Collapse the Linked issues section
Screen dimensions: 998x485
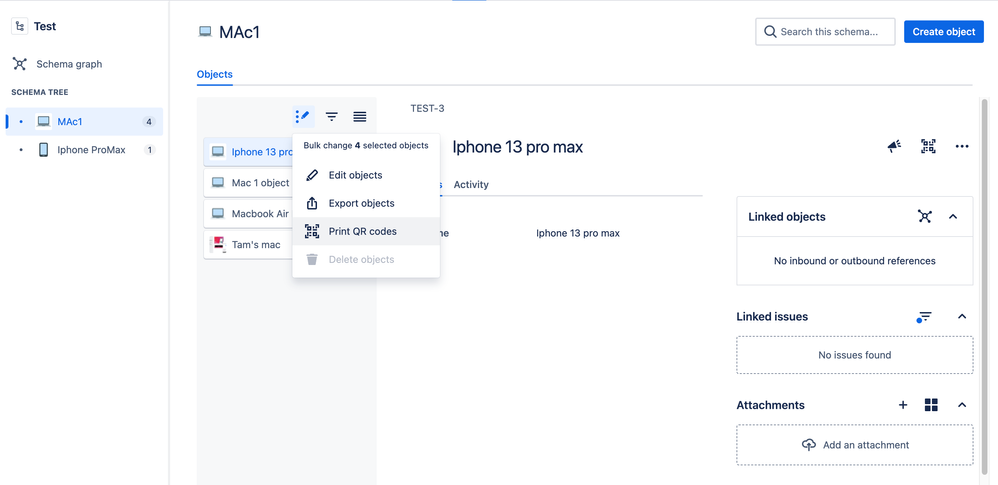[962, 316]
